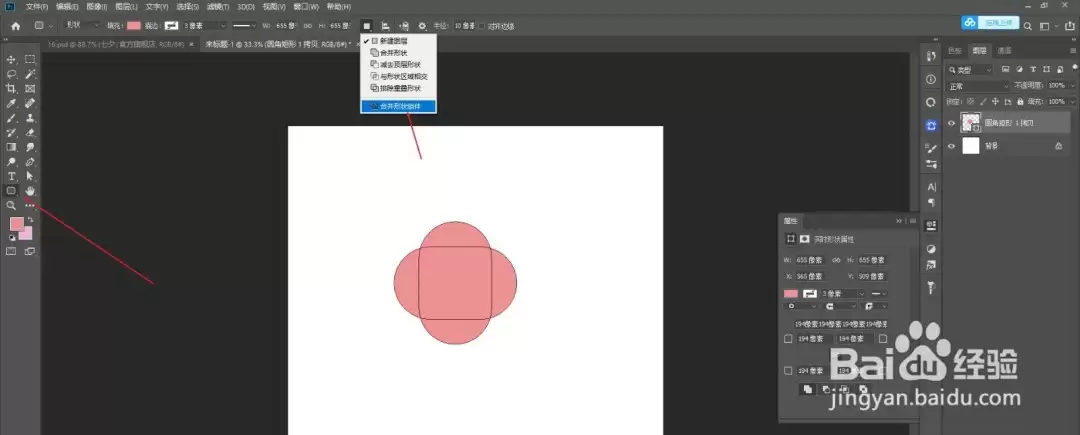Click the search magnifier icon at top right
The image size is (1080, 435).
[1027, 26]
